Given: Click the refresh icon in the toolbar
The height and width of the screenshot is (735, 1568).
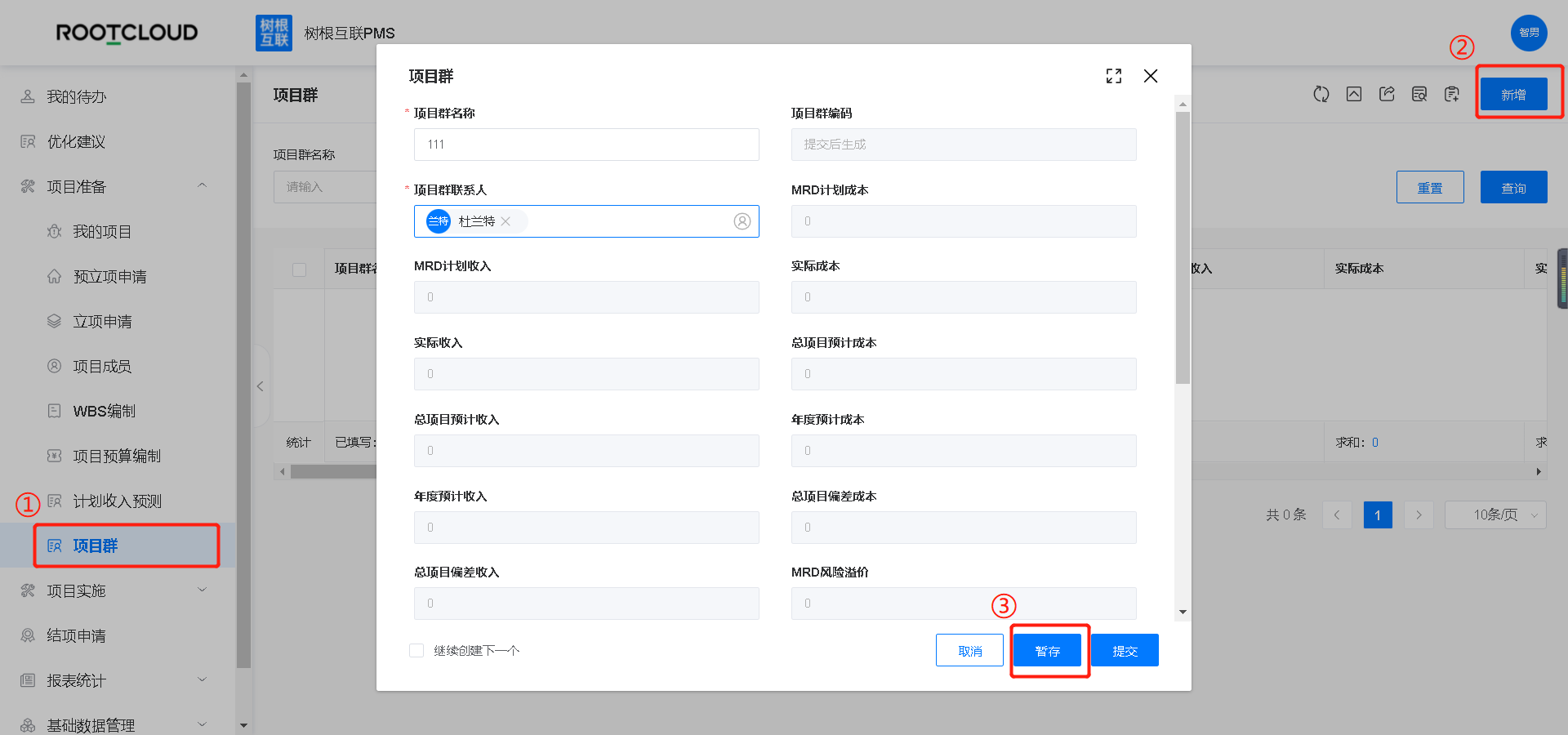Looking at the screenshot, I should (x=1321, y=94).
